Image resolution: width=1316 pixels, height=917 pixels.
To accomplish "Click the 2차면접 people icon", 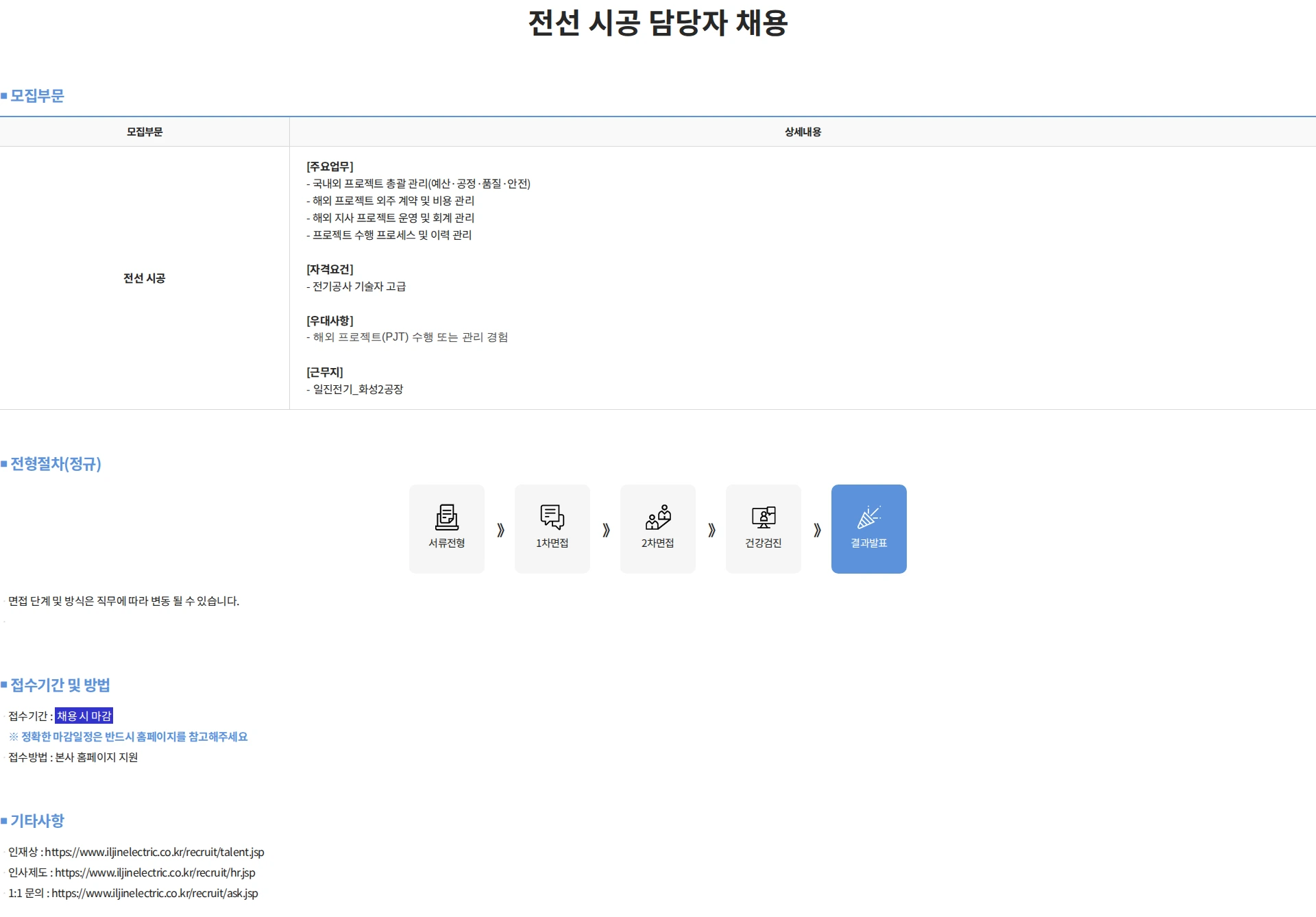I will (x=658, y=517).
